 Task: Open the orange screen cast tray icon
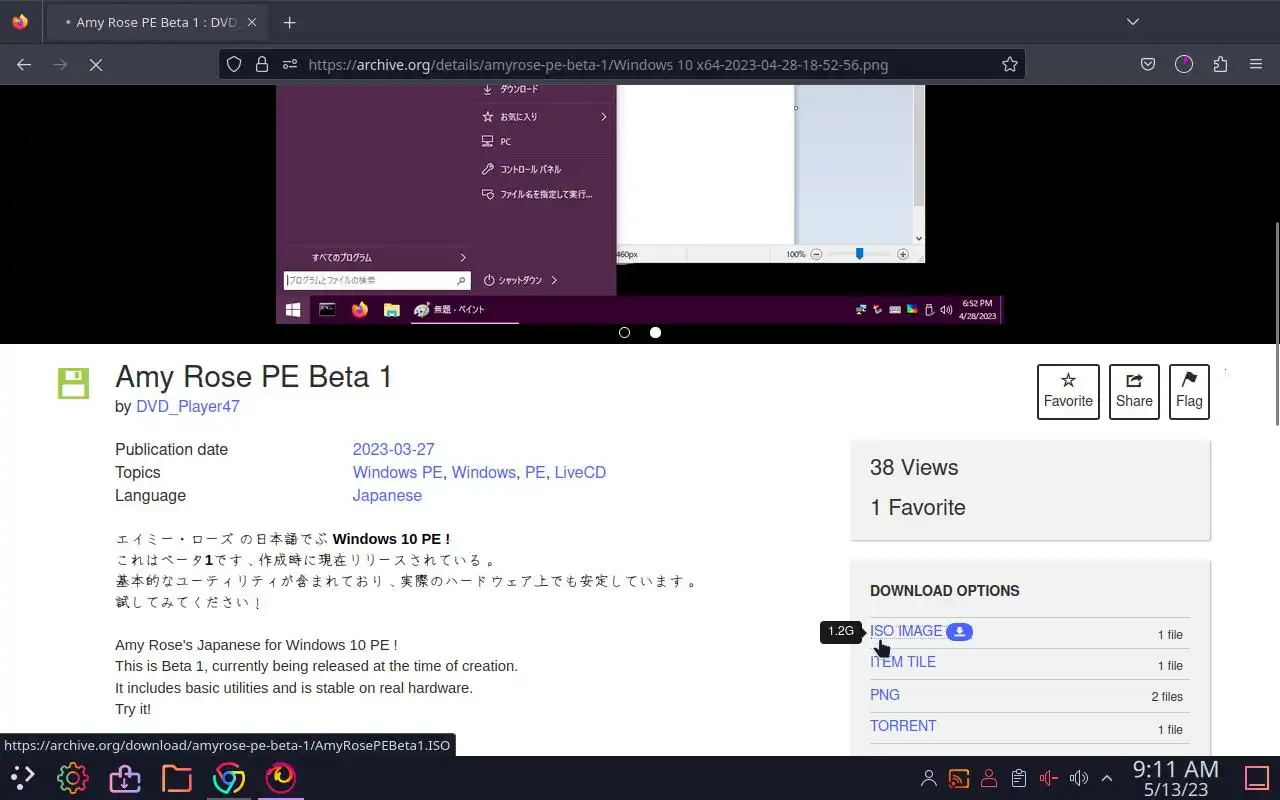click(x=959, y=778)
